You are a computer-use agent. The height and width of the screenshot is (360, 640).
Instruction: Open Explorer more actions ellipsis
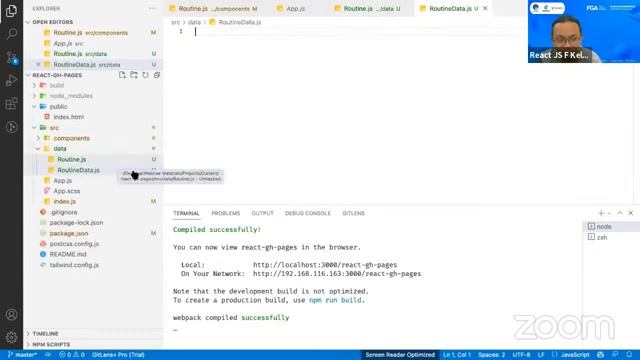coord(152,8)
